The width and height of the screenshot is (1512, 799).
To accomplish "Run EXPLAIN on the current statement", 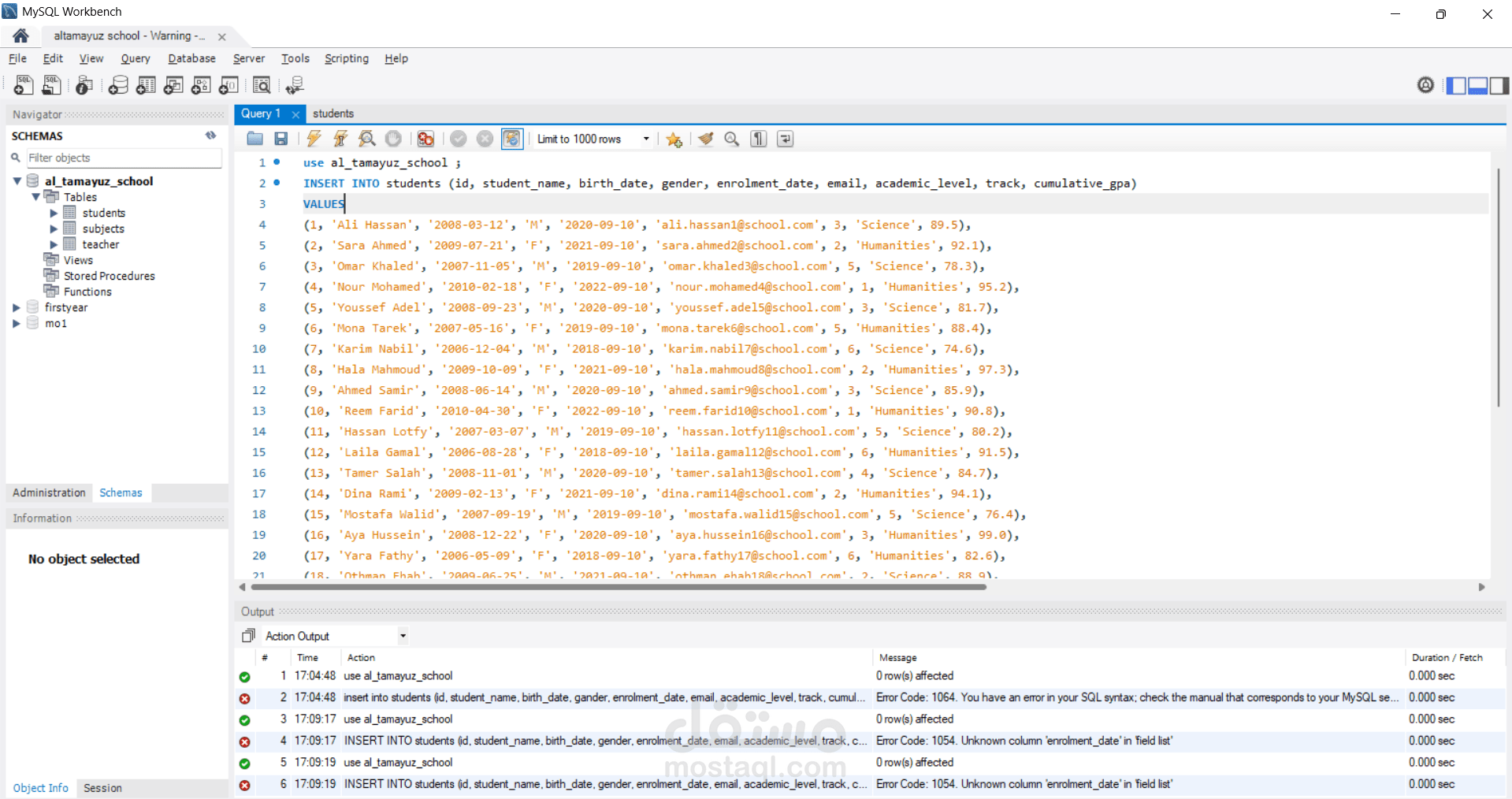I will click(x=366, y=139).
